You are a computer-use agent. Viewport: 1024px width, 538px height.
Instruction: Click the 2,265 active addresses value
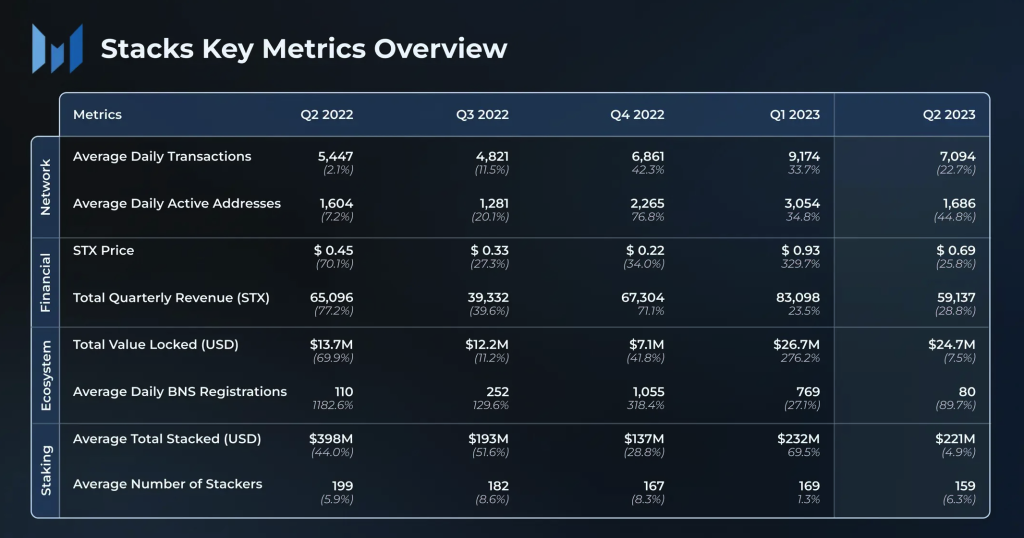pos(647,204)
